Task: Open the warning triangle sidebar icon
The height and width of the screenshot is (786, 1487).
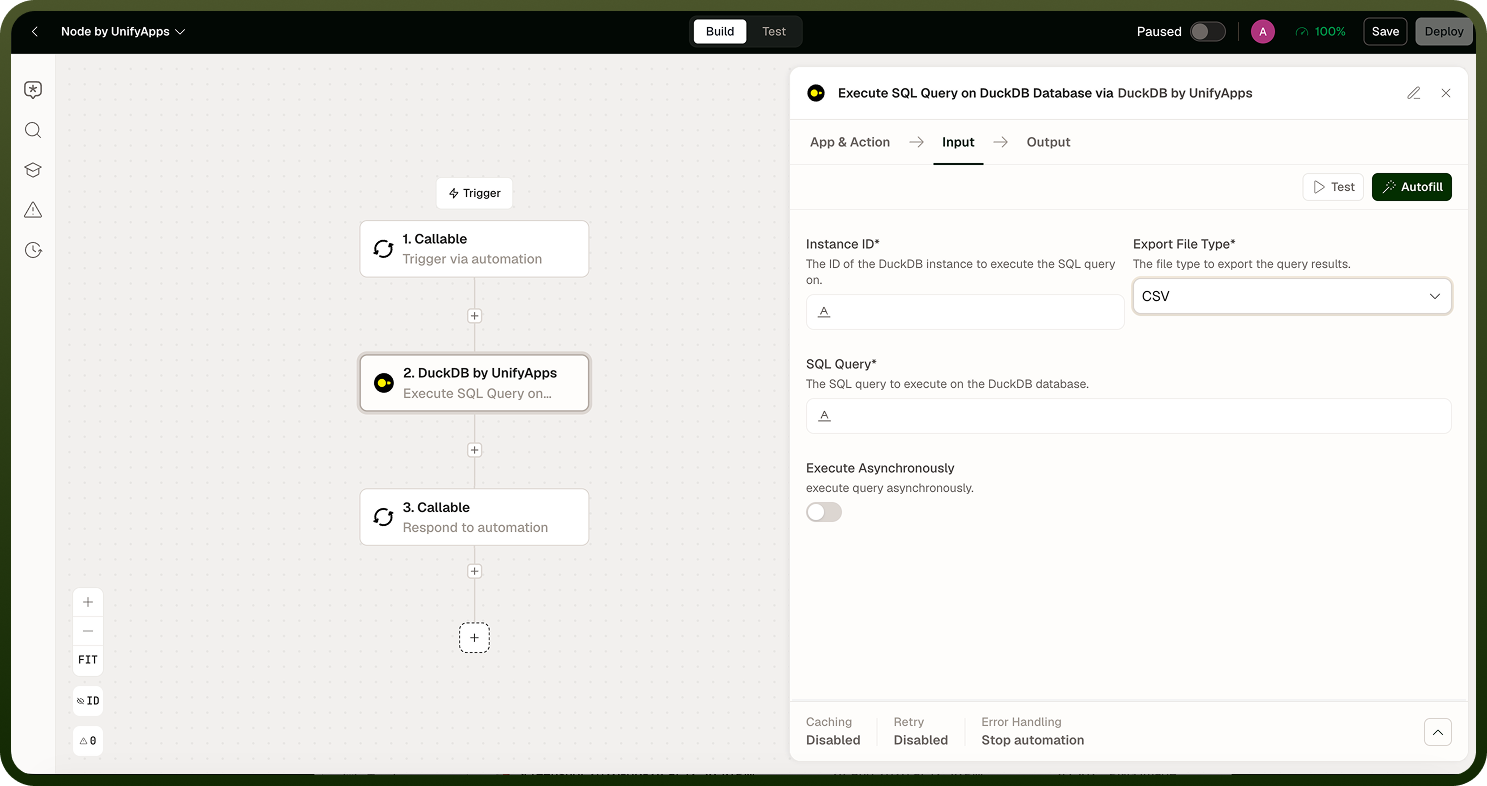Action: [x=33, y=210]
